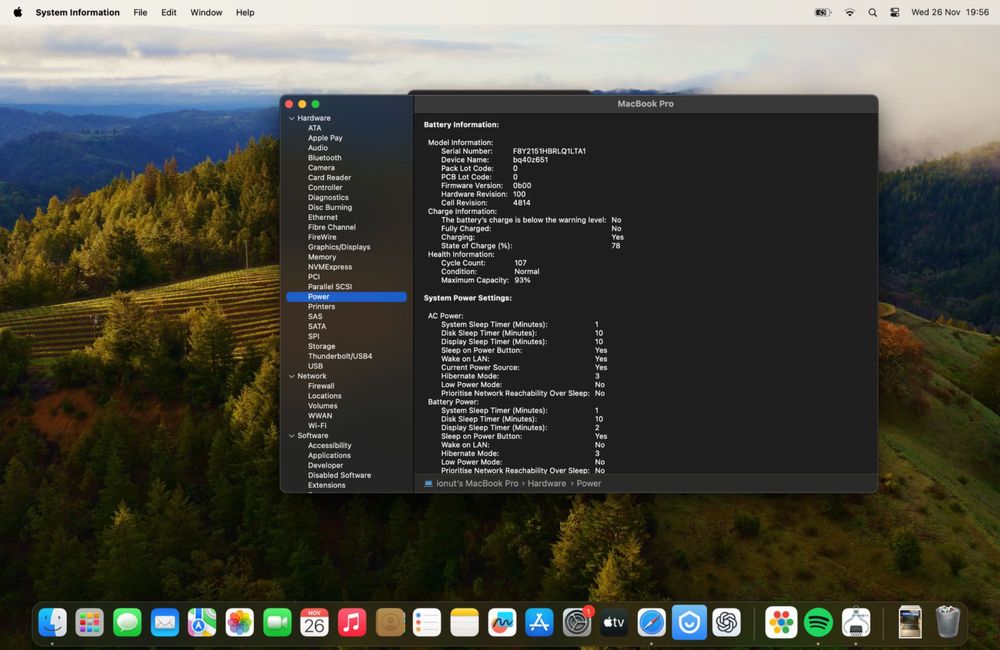Open the Edit menu

point(168,12)
